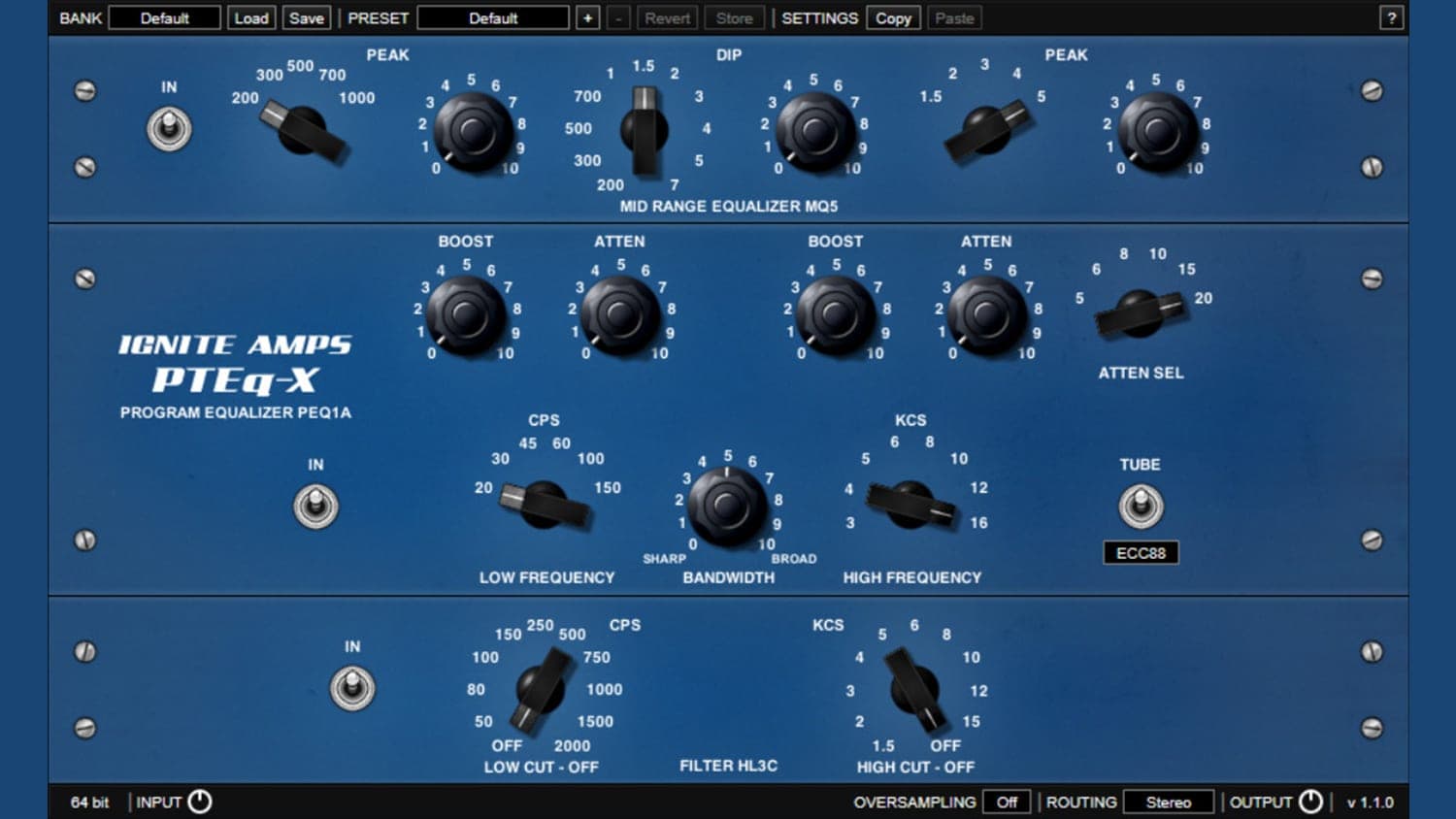Image resolution: width=1456 pixels, height=819 pixels.
Task: Click the SETTINGS label in top bar
Action: 819,17
